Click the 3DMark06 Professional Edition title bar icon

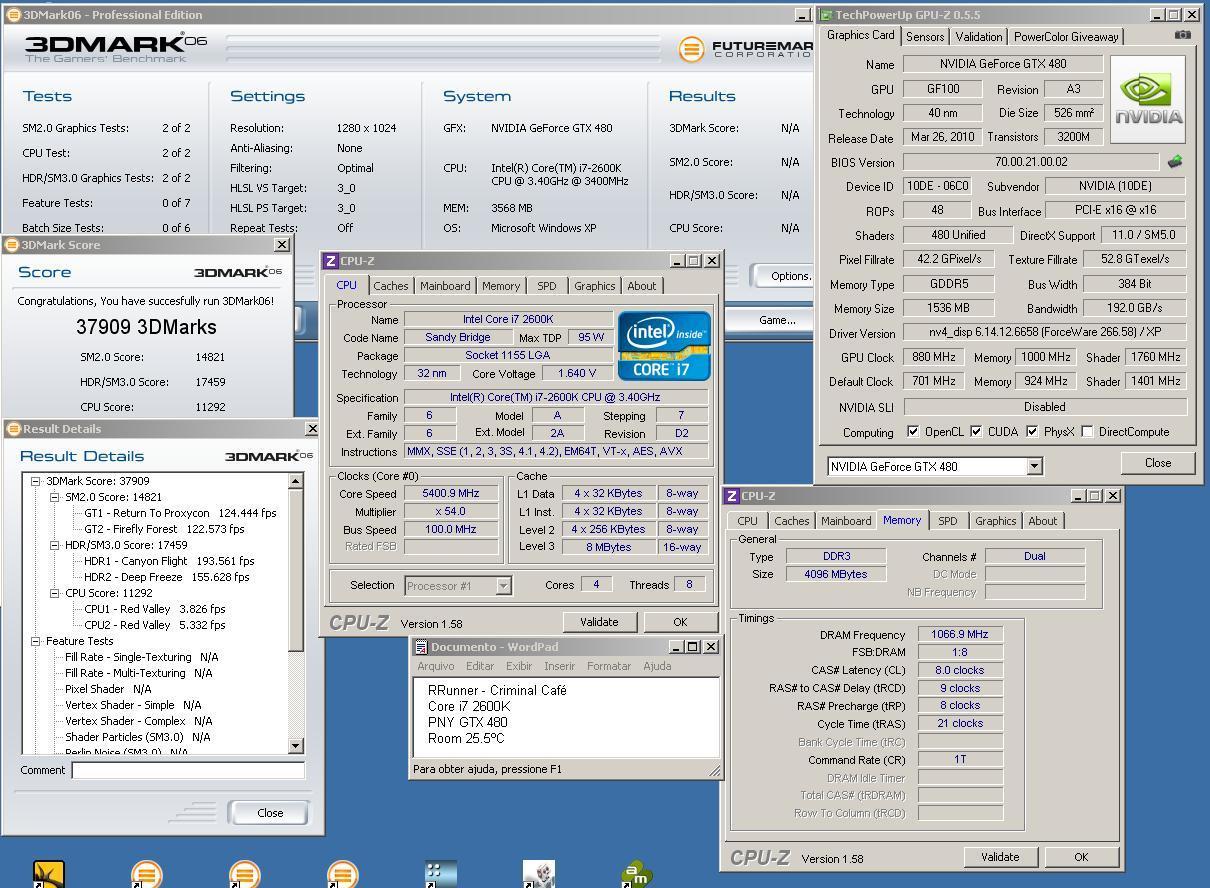pos(12,15)
